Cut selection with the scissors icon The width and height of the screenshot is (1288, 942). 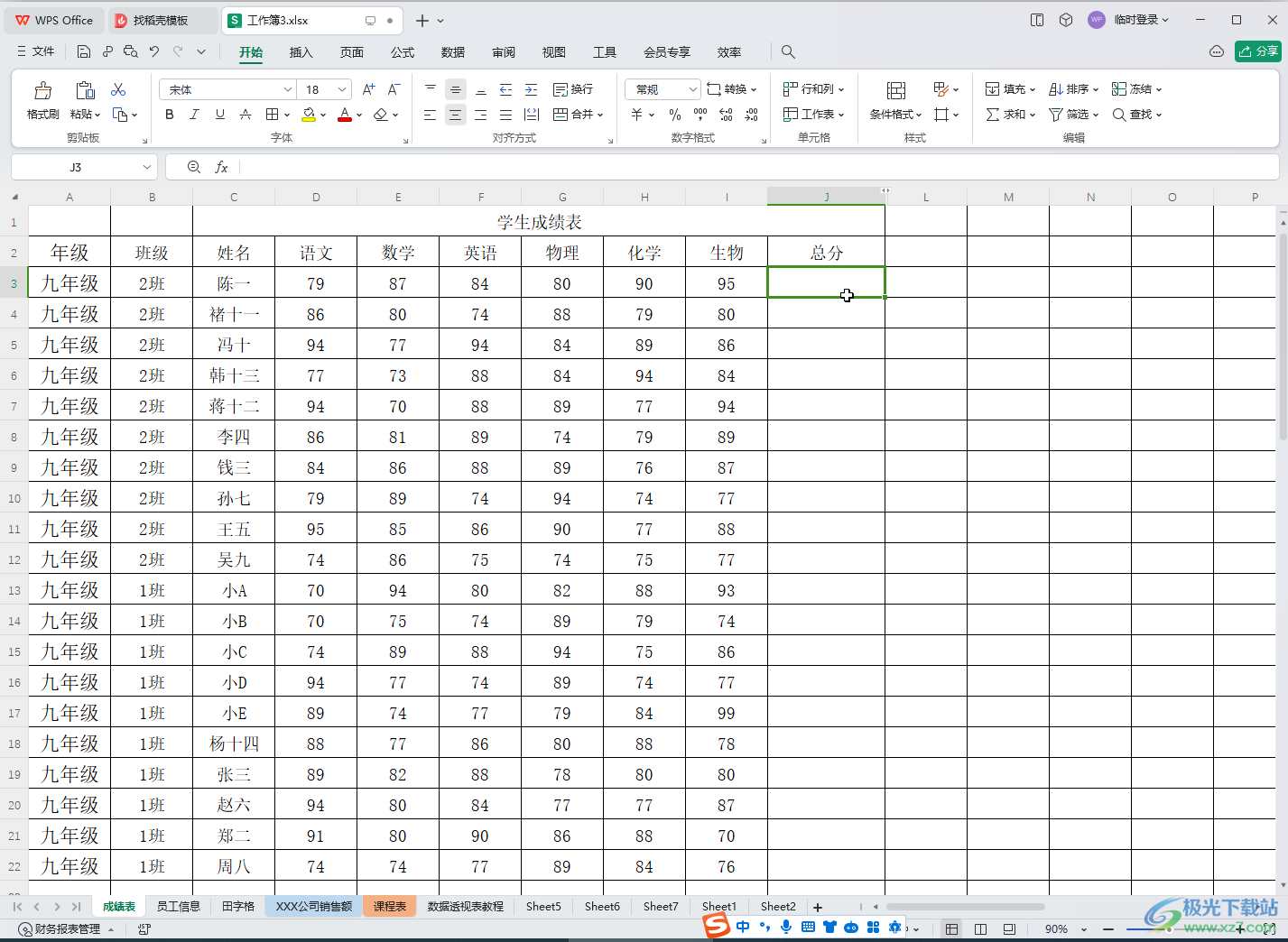(118, 89)
